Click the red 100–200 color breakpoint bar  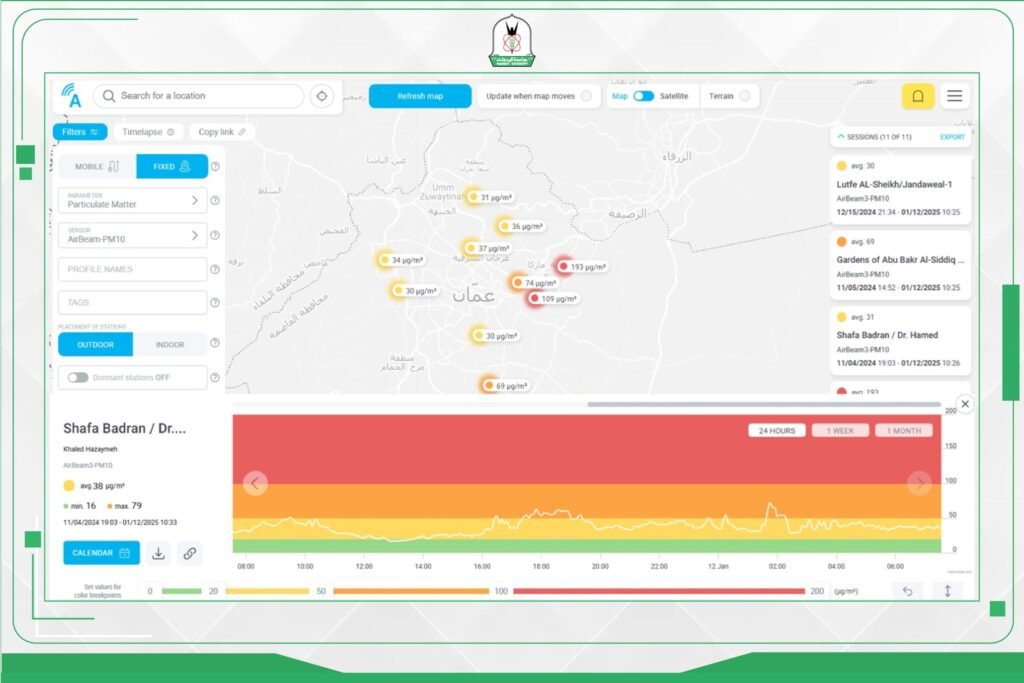(658, 591)
